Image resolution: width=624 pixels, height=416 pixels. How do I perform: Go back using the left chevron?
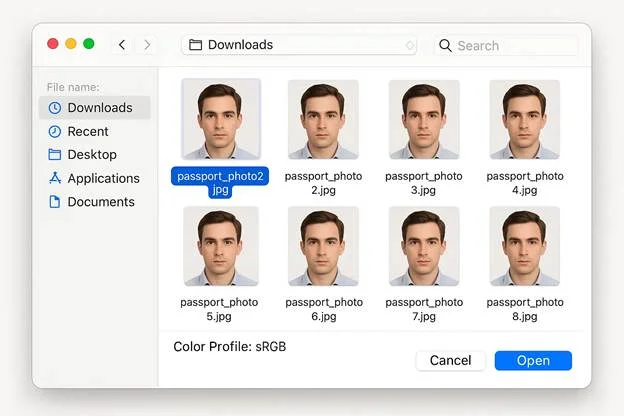122,45
